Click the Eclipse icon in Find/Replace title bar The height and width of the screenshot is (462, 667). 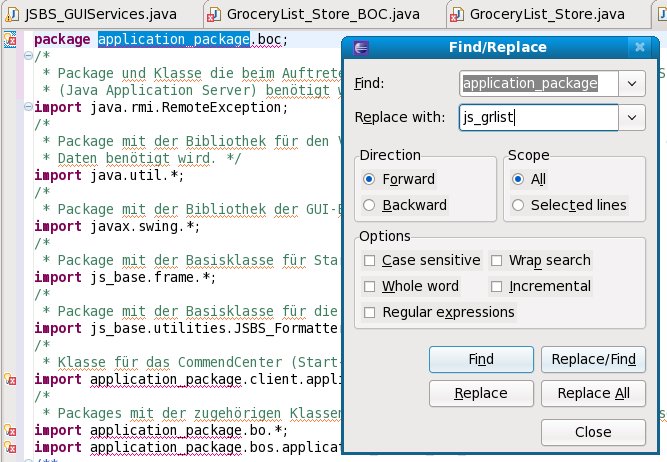tap(361, 47)
